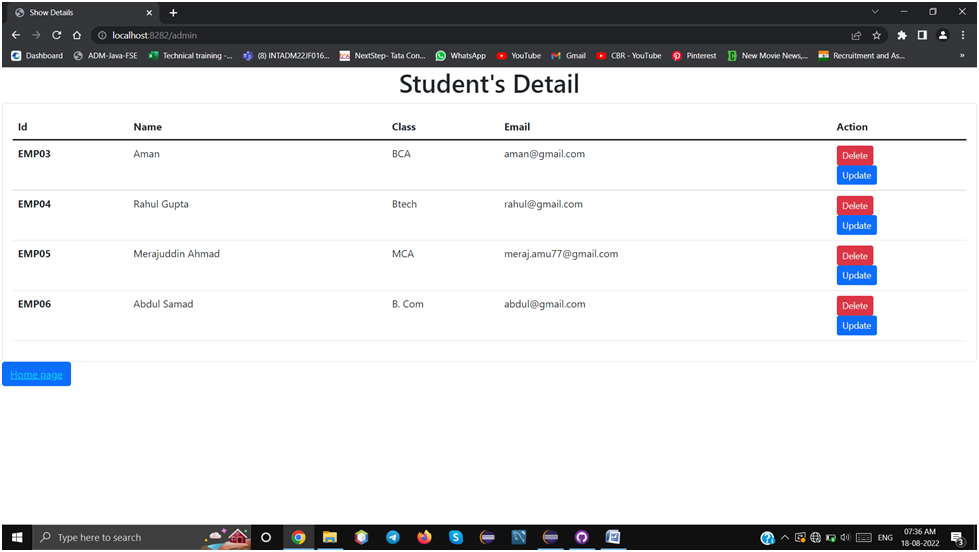The width and height of the screenshot is (979, 552).
Task: Open Telegram from the taskbar
Action: 393,537
